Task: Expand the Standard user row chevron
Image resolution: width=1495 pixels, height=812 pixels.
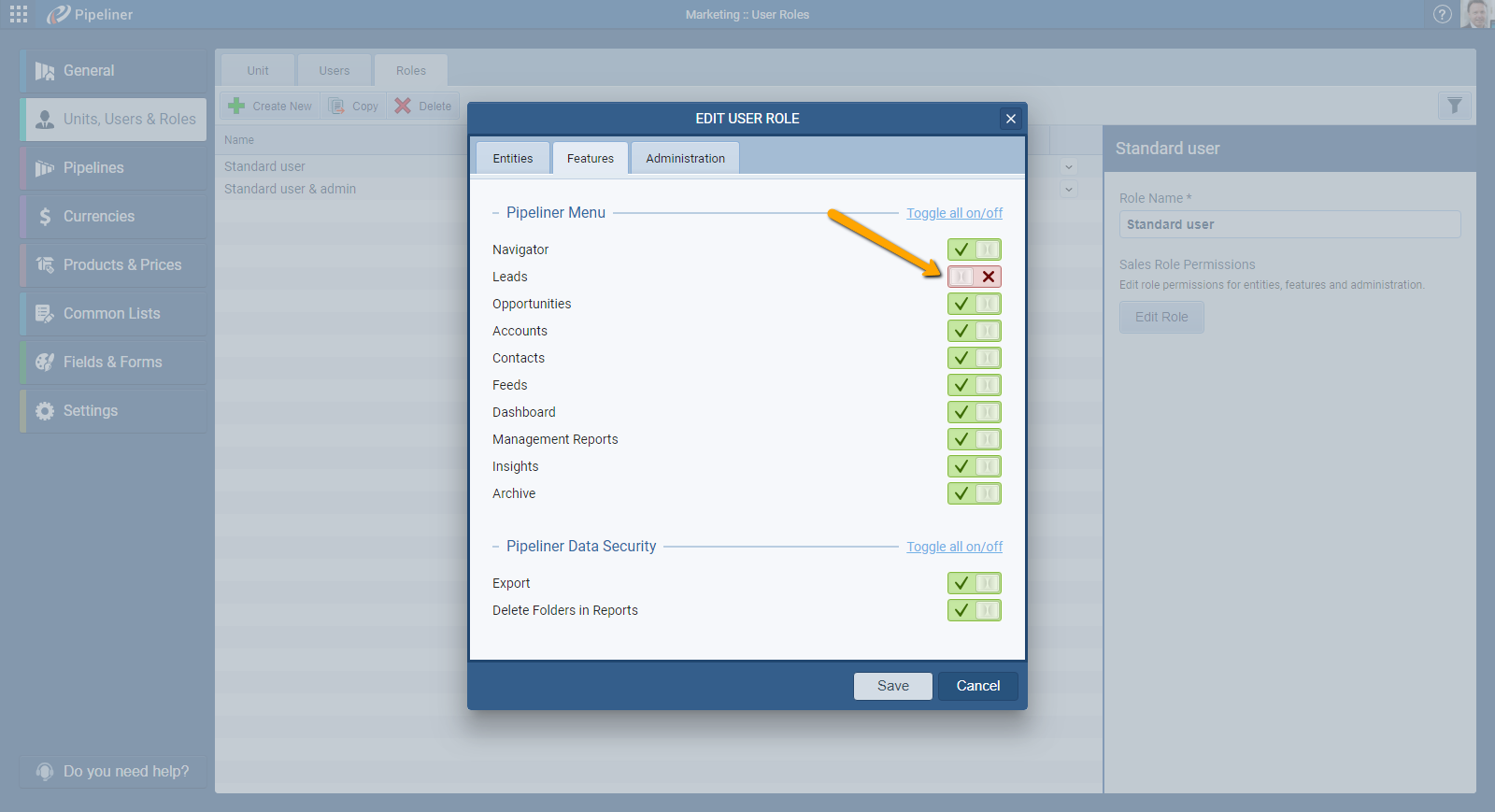Action: point(1069,167)
